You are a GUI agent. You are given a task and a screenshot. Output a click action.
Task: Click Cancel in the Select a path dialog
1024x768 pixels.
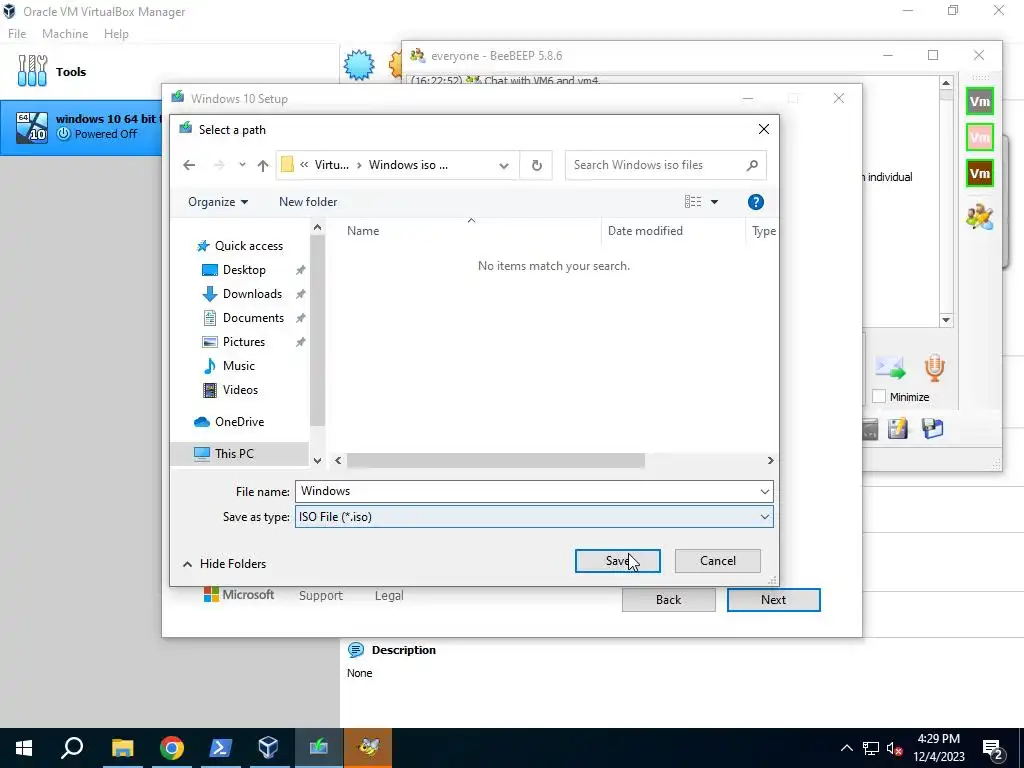pos(717,561)
